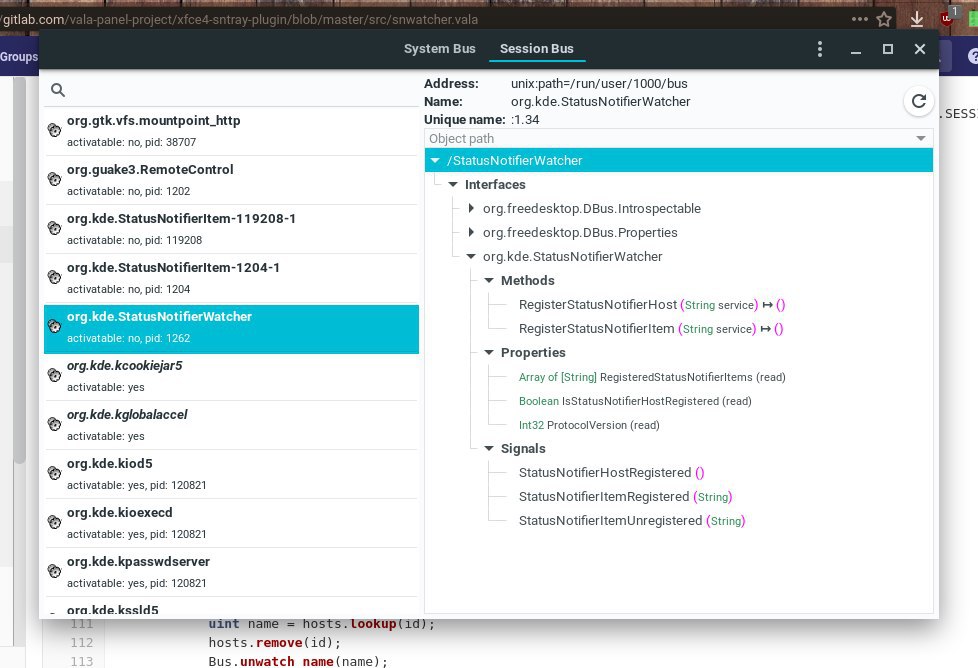The height and width of the screenshot is (668, 978).
Task: Open browser downloads arrow icon
Action: pyautogui.click(x=916, y=19)
